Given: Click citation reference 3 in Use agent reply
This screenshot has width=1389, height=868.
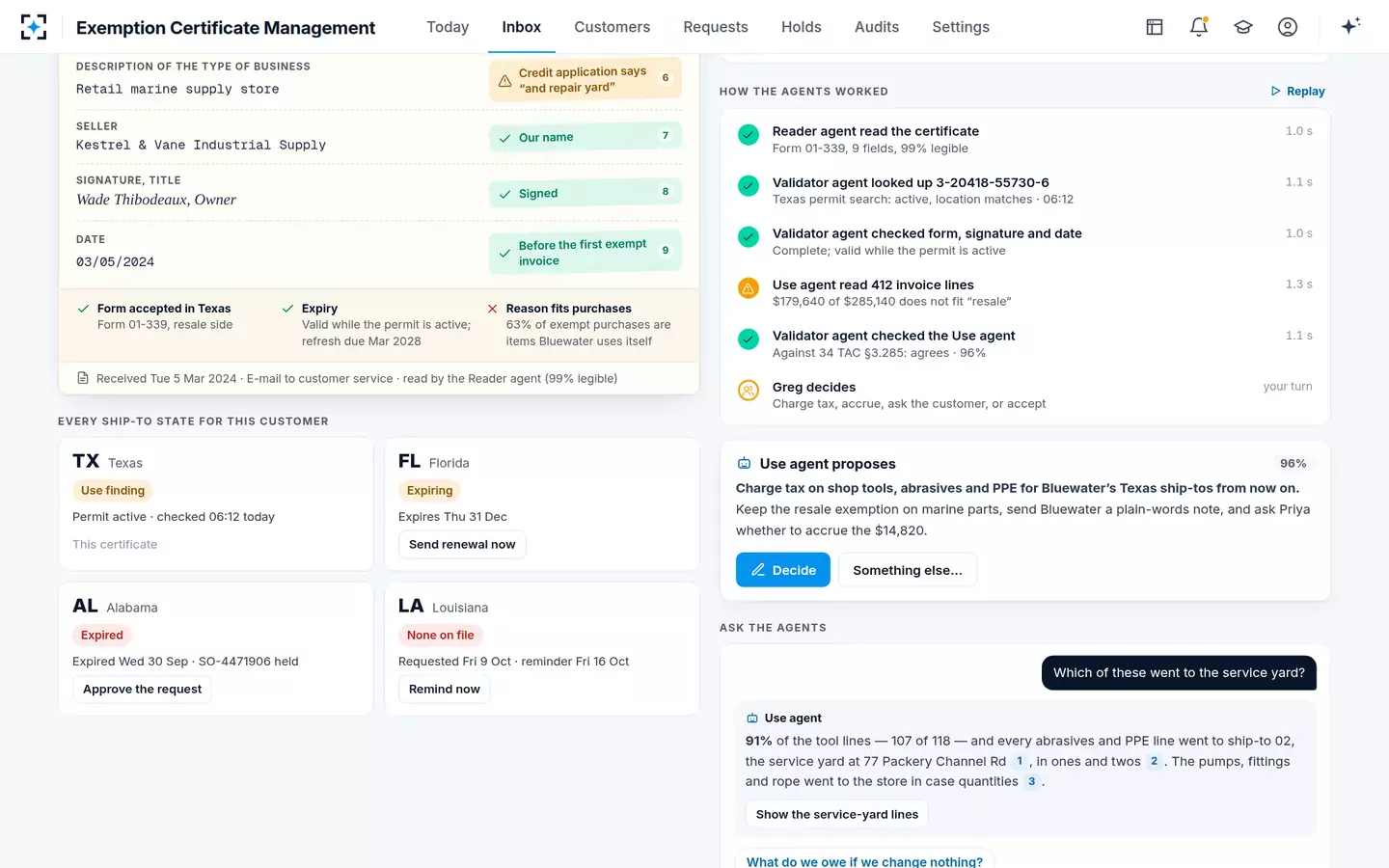Looking at the screenshot, I should (1031, 781).
